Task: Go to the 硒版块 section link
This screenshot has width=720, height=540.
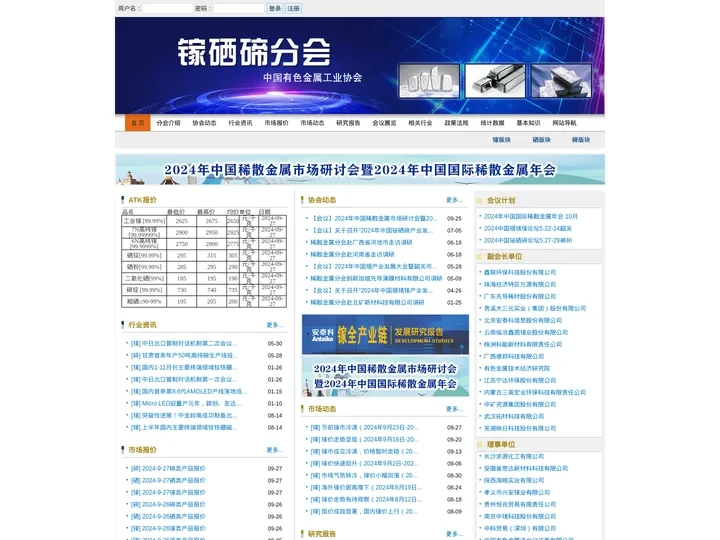Action: coord(541,140)
